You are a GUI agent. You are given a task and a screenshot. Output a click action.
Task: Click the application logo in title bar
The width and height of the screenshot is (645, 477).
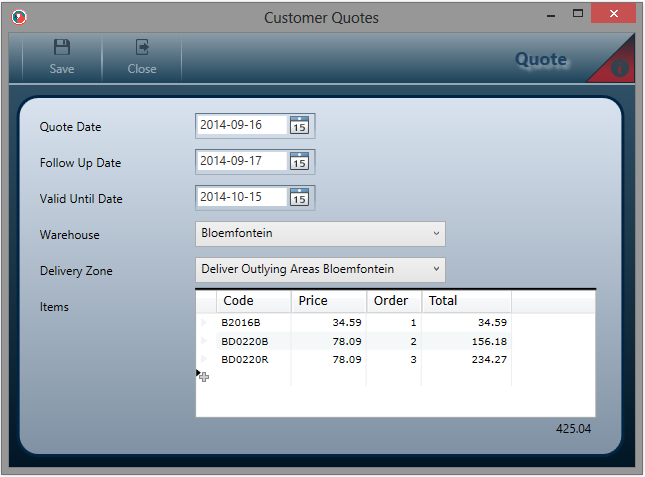(18, 17)
